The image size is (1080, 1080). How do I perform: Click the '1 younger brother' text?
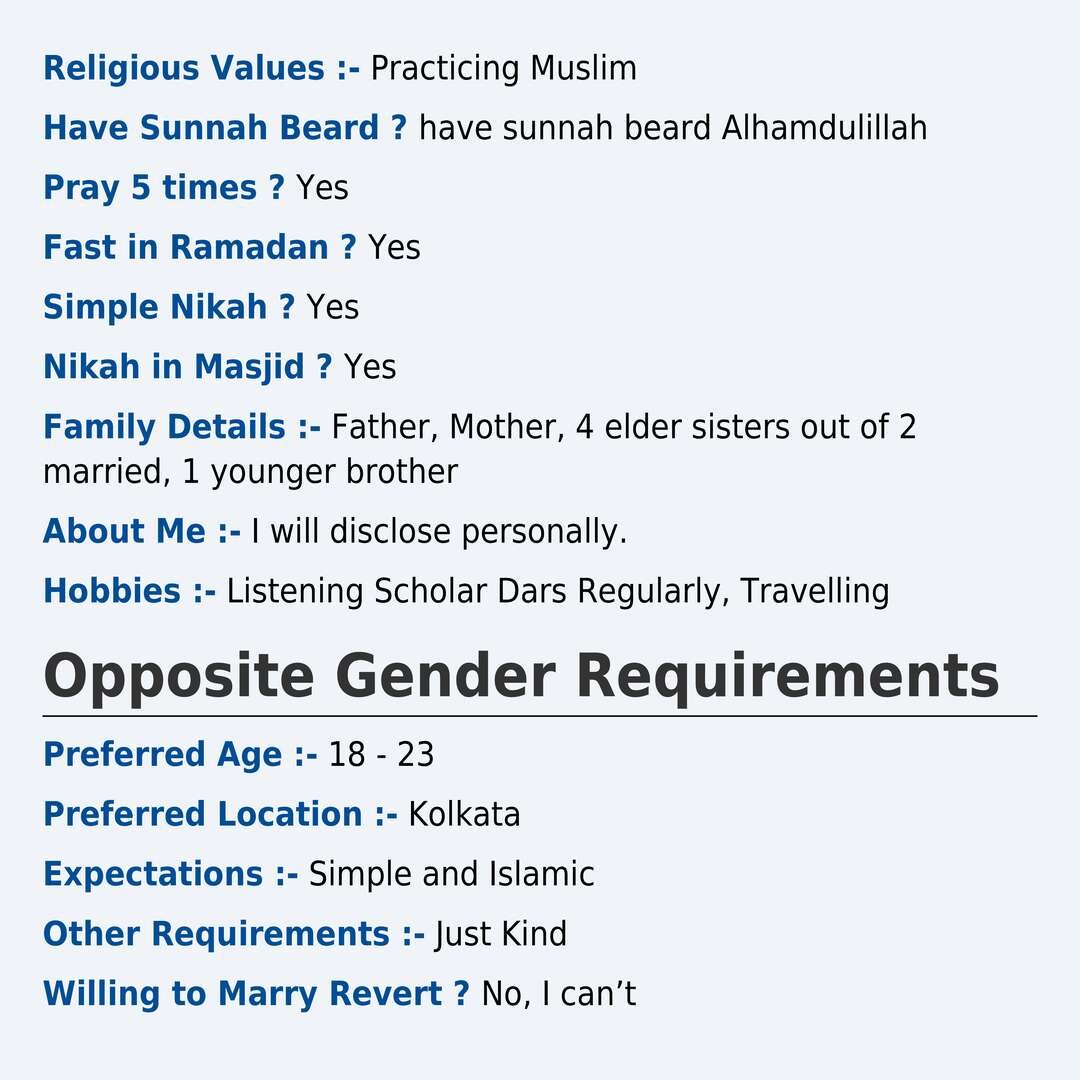click(x=320, y=472)
